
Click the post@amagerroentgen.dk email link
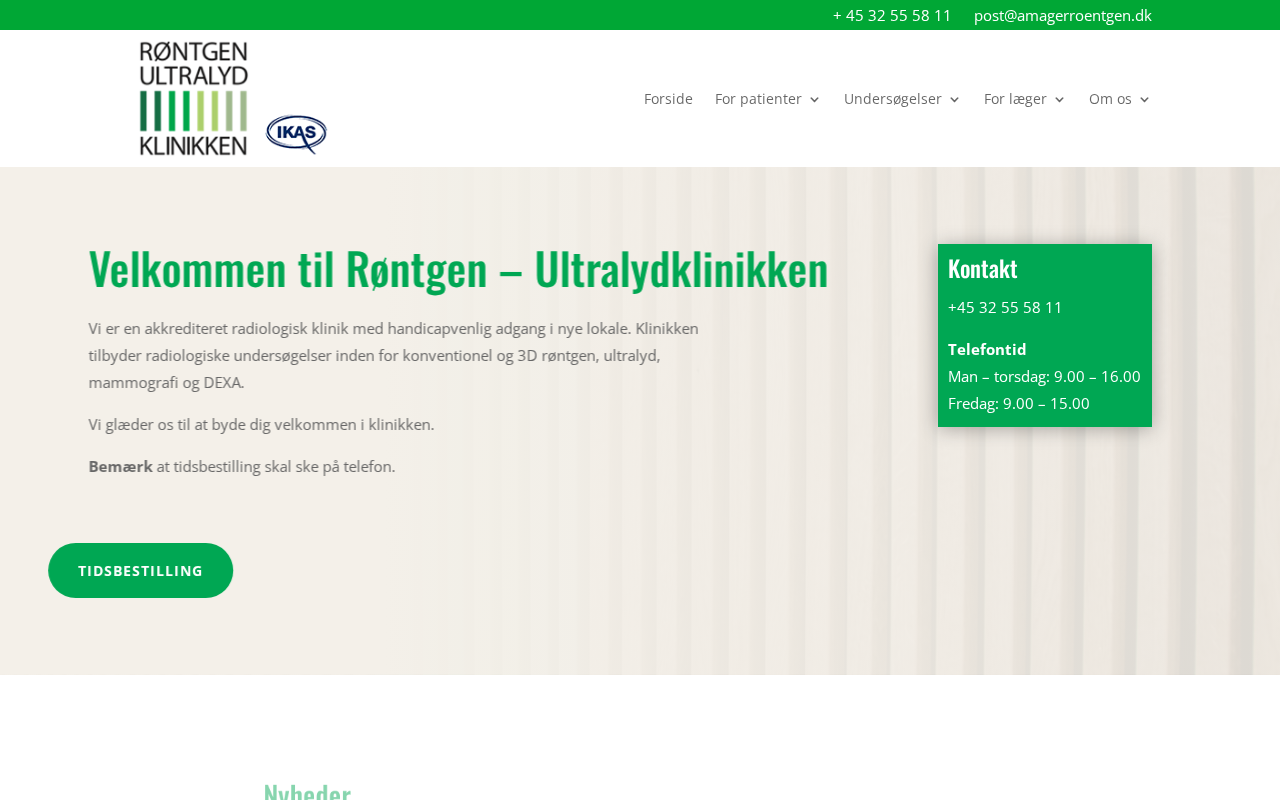pyautogui.click(x=1062, y=15)
